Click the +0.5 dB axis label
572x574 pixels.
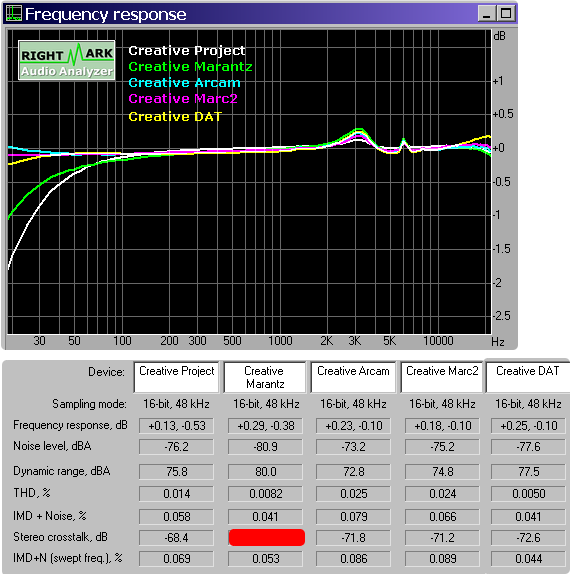coord(504,114)
